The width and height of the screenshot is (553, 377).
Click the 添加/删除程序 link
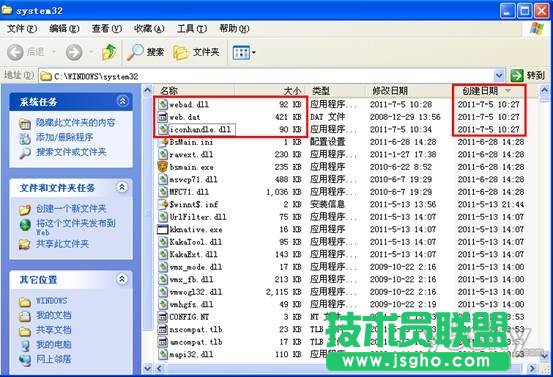(x=65, y=137)
